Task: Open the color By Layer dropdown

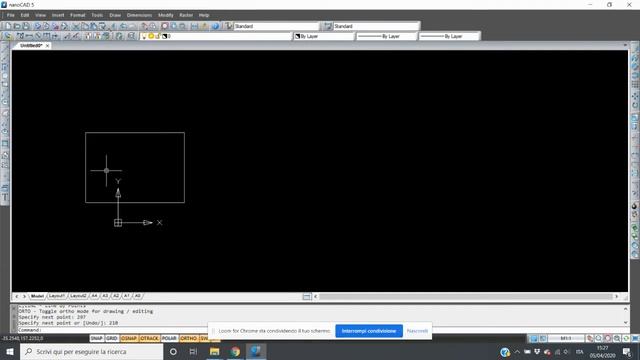Action: [324, 36]
